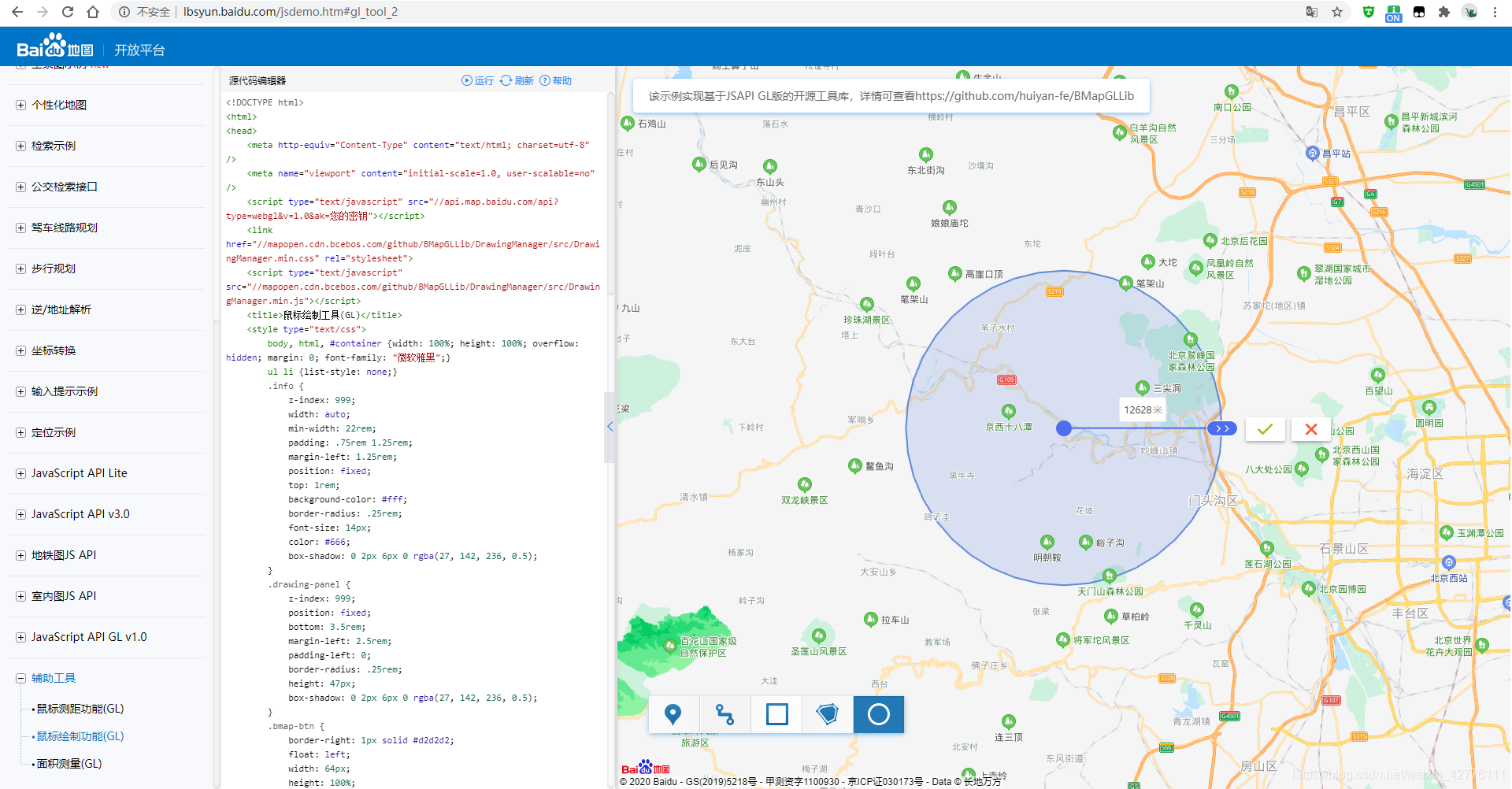Click the 笔架山 marker on circle edge
This screenshot has height=789, width=1512.
(1126, 282)
